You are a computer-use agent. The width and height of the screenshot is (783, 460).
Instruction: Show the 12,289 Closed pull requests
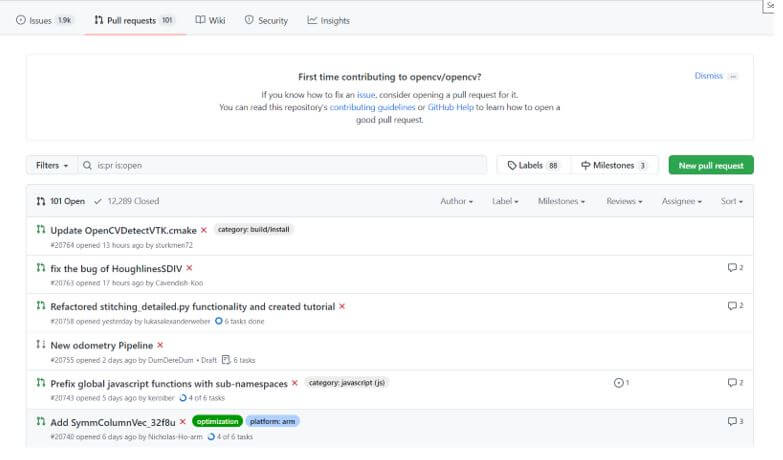point(127,201)
